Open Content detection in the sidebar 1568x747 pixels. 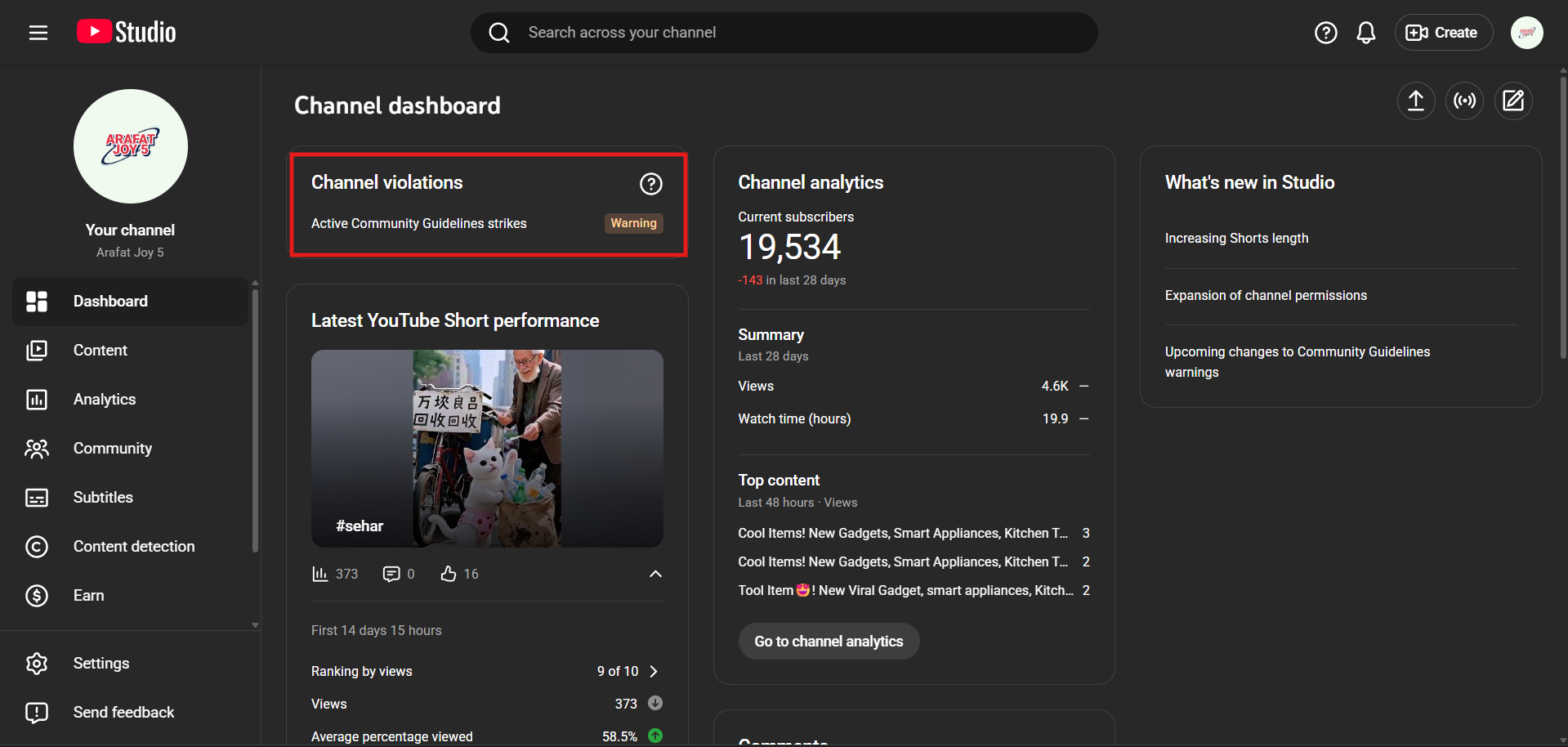click(134, 547)
